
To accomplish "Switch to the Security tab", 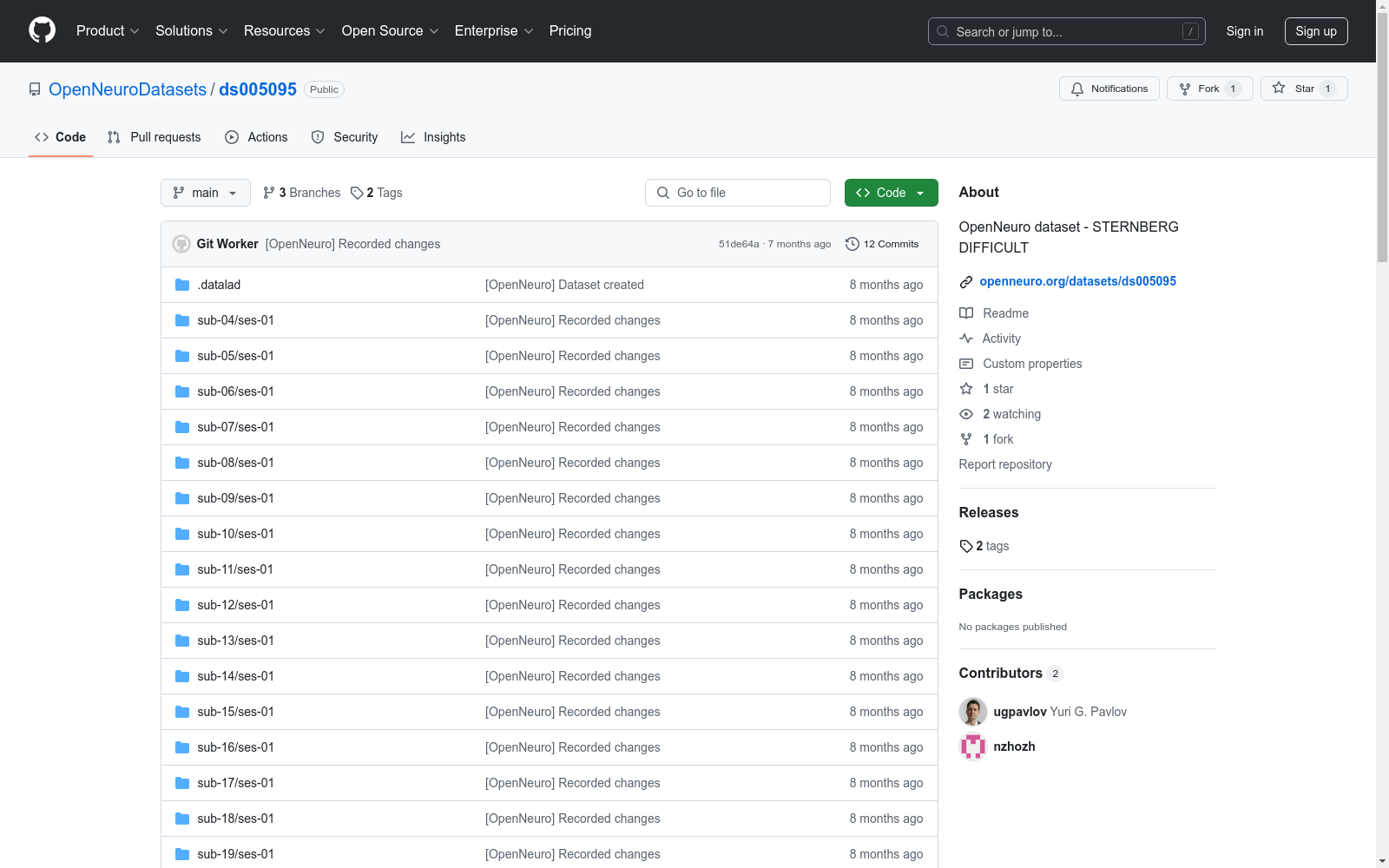I will (x=345, y=137).
